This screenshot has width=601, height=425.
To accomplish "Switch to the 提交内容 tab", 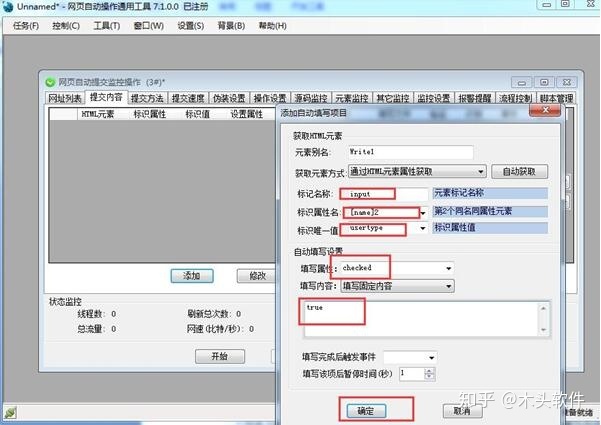I will tap(106, 97).
